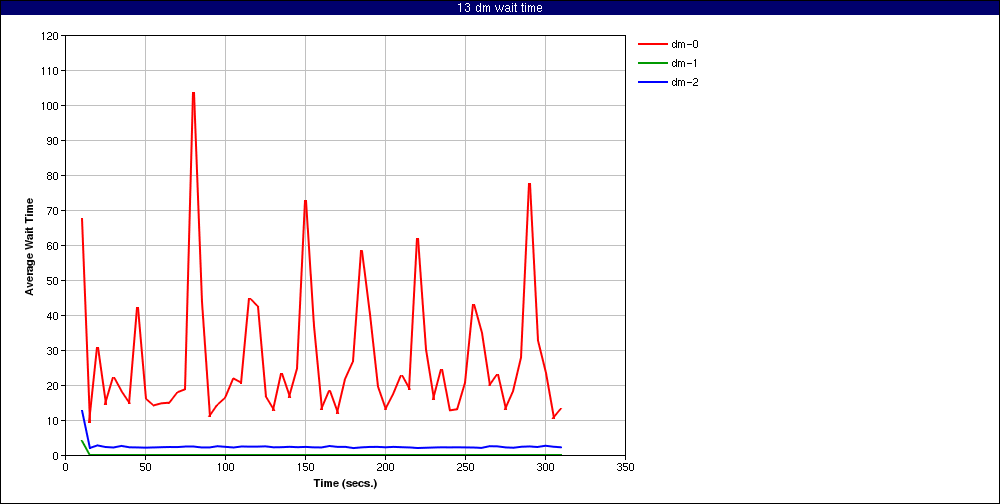The width and height of the screenshot is (1000, 504).
Task: Click the y-axis tick label 50
Action: [52, 281]
